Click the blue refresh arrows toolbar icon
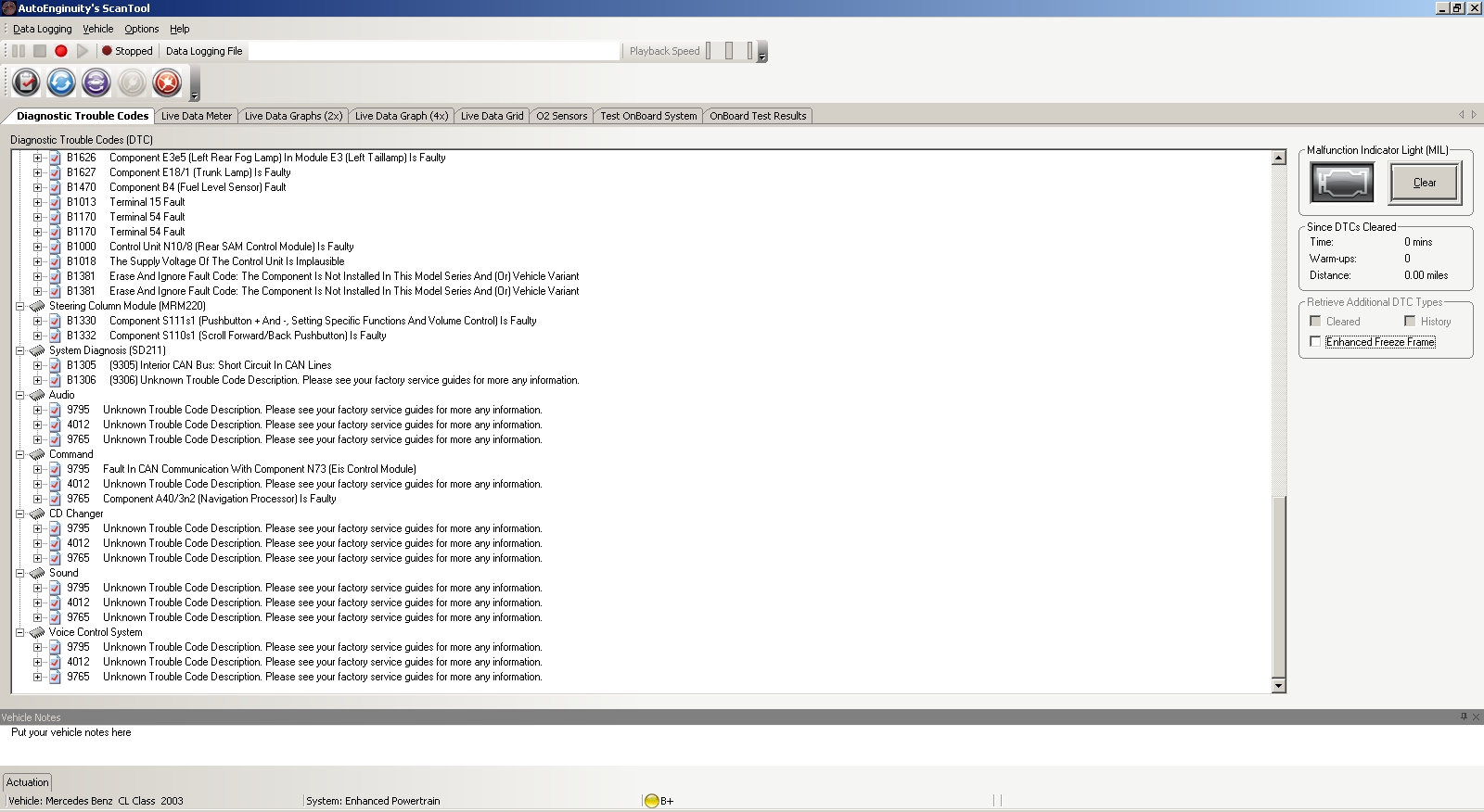1484x812 pixels. [x=61, y=83]
